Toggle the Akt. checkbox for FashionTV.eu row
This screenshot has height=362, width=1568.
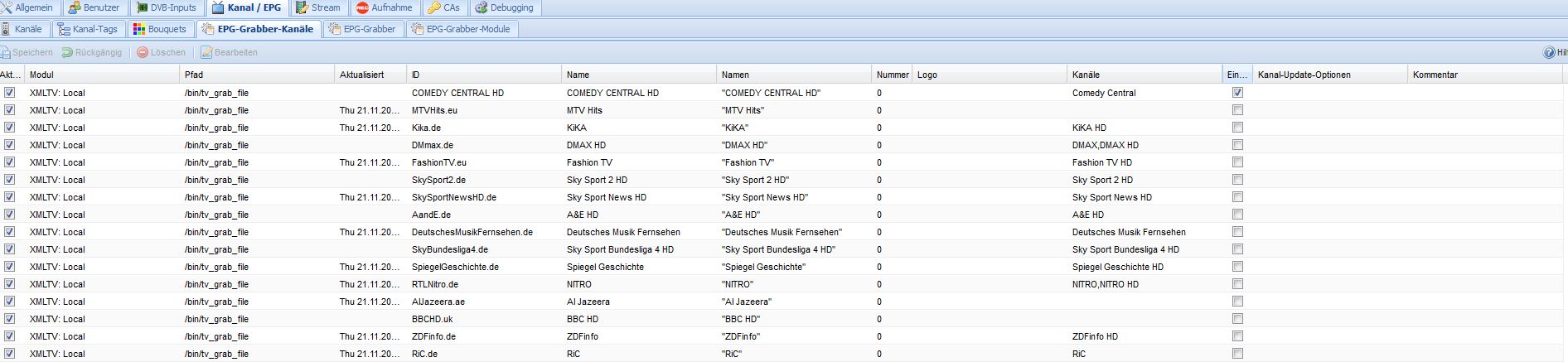pos(9,162)
